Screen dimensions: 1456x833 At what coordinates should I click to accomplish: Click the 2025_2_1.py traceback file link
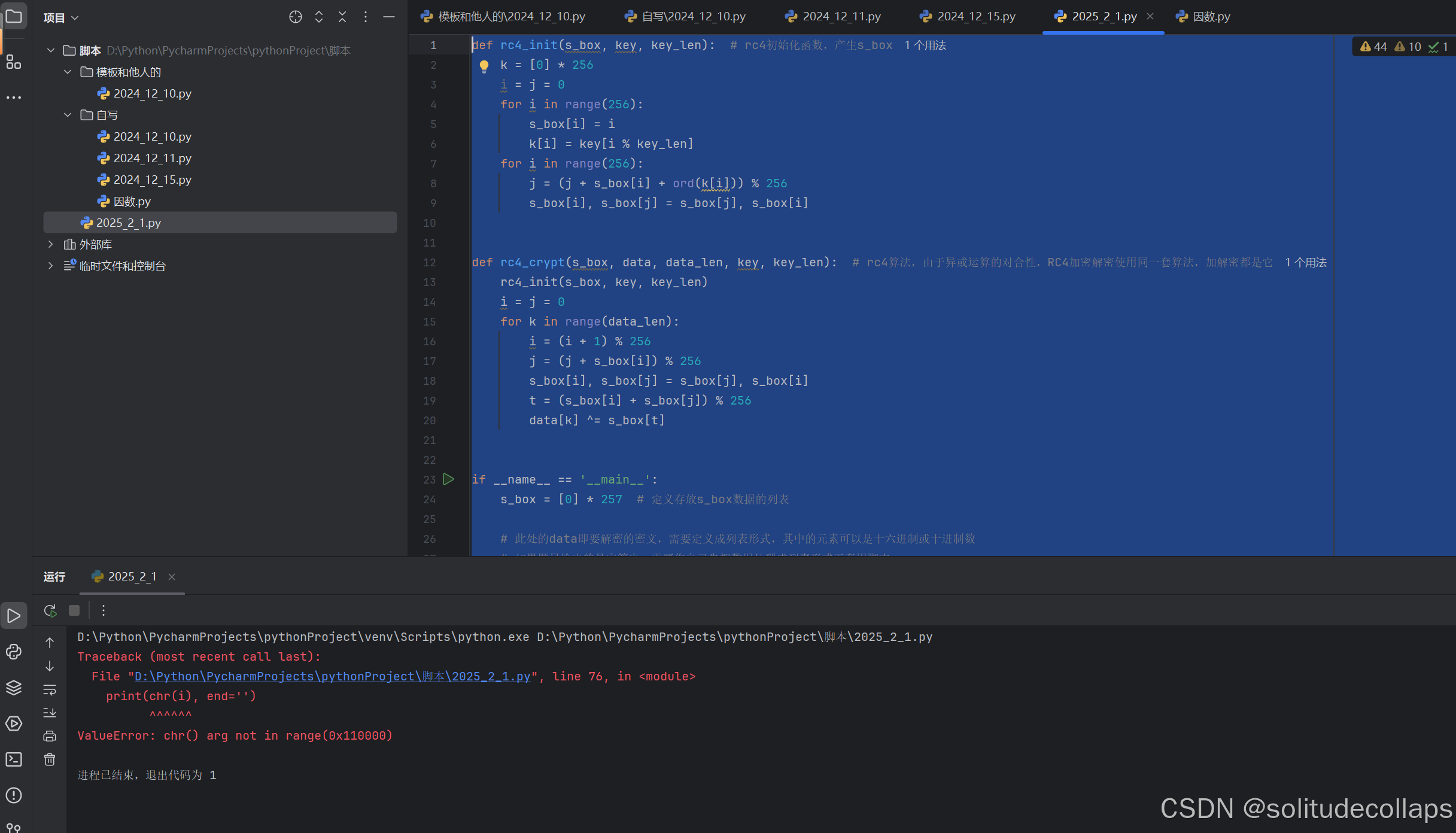coord(332,676)
